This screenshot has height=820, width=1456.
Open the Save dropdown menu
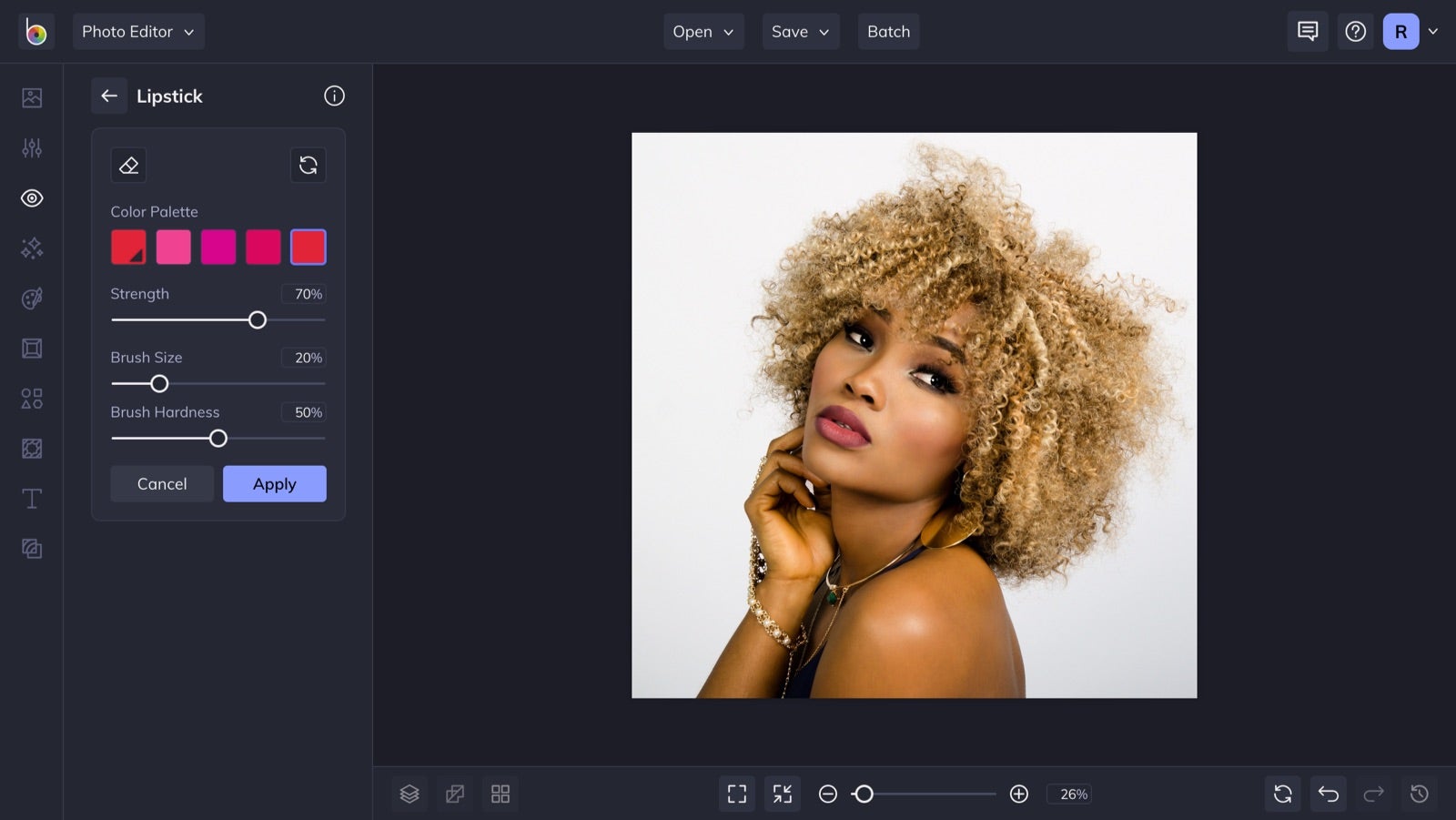[x=801, y=32]
